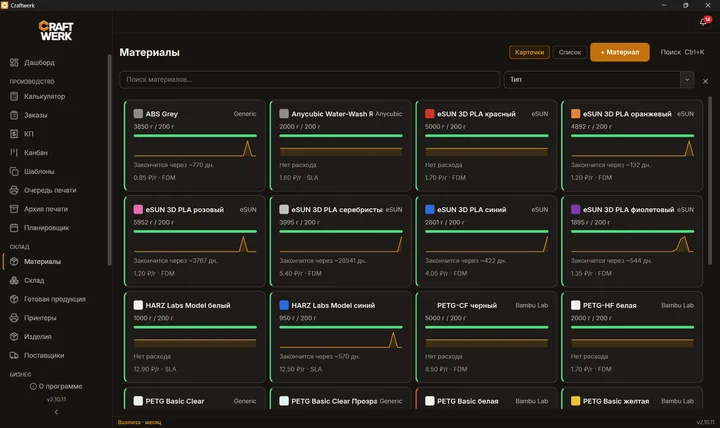Open the Канбан board icon
Viewport: 720px width, 428px height.
(14, 152)
